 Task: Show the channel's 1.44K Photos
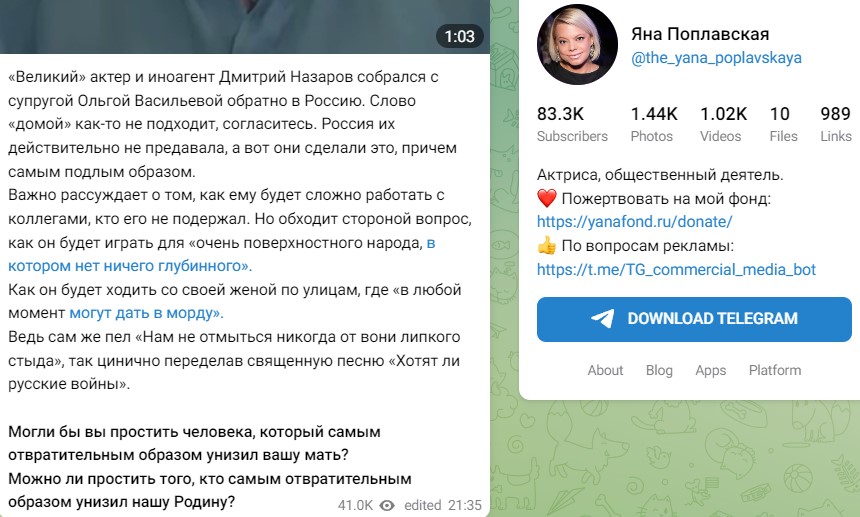654,124
